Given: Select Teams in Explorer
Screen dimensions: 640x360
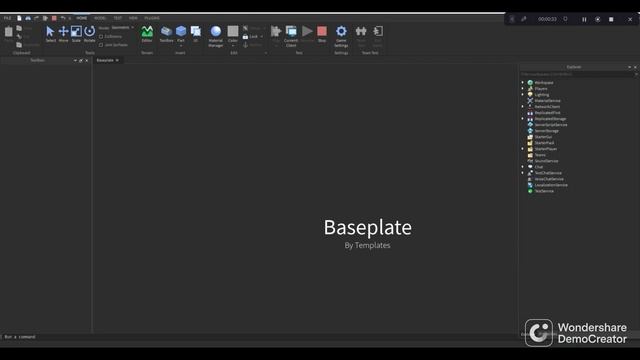Looking at the screenshot, I should (540, 155).
